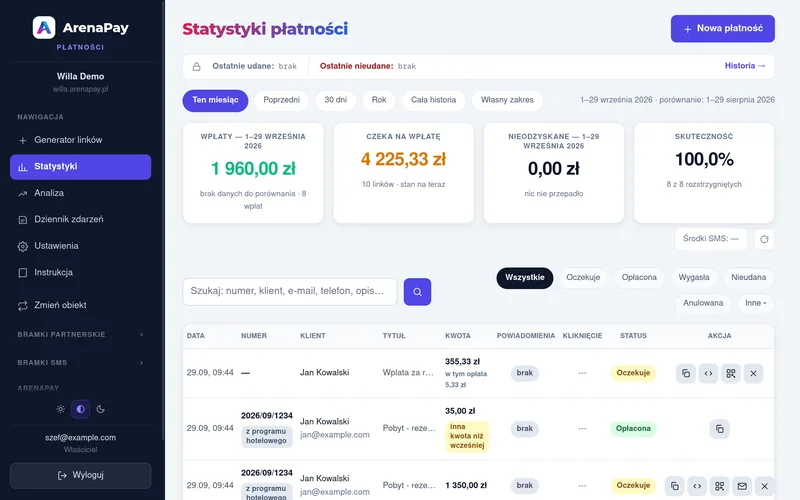Image resolution: width=800 pixels, height=500 pixels.
Task: Copy link for the 35,00 zł Opłacona row
Action: point(719,429)
